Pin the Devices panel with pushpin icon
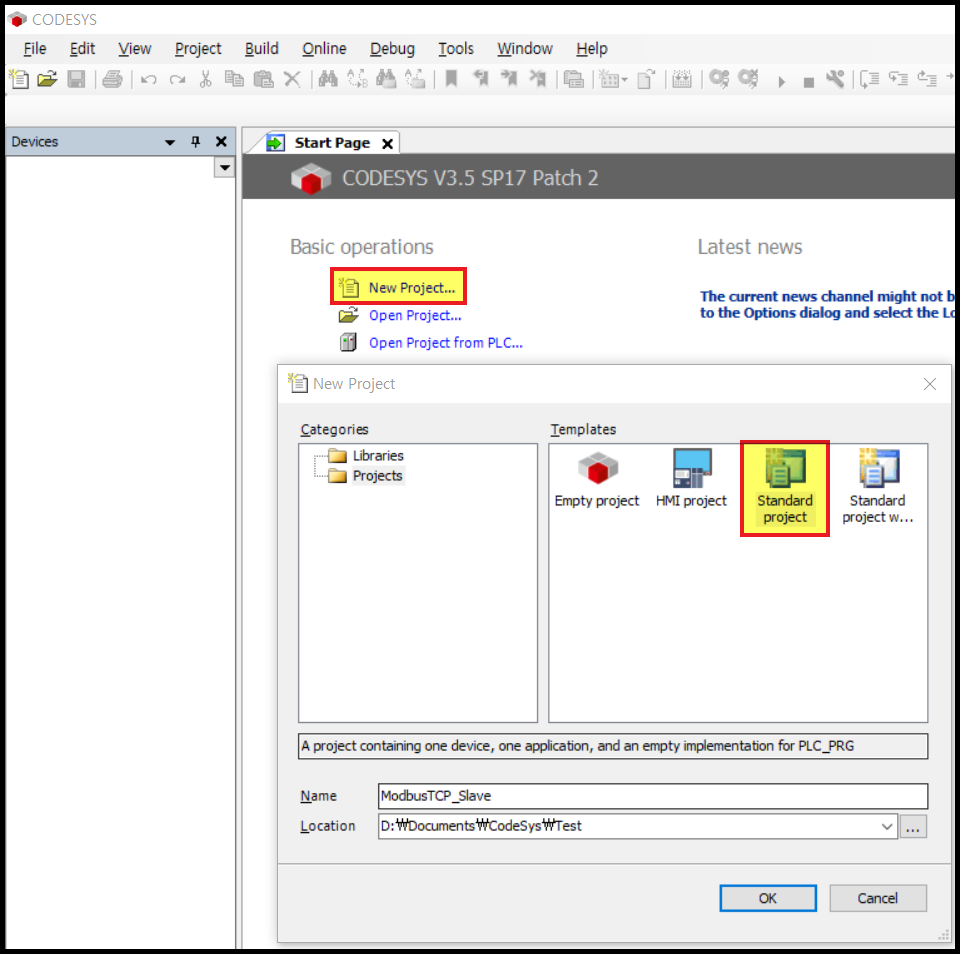Screen dimensions: 960x954 point(195,141)
